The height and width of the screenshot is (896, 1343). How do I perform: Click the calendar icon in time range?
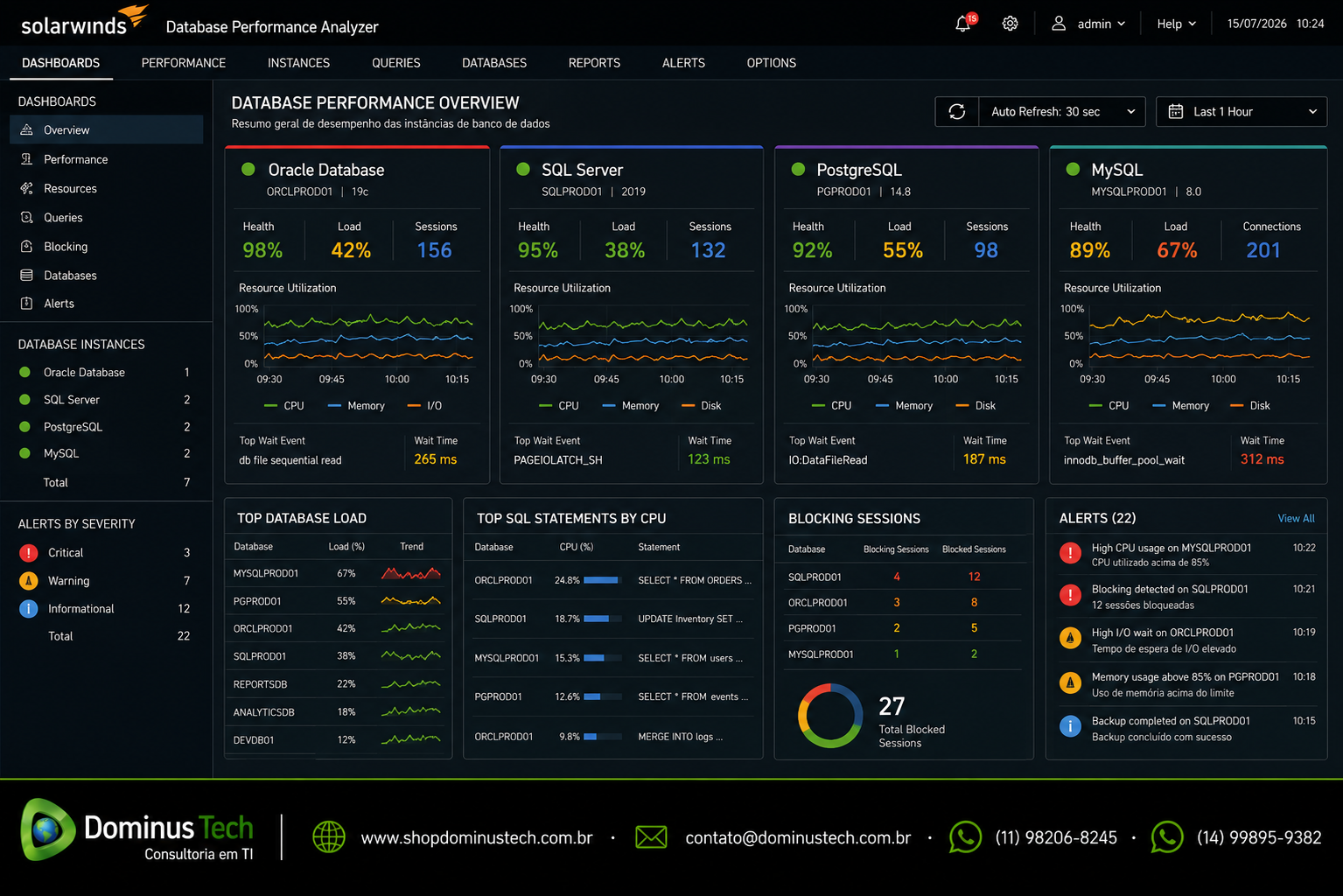[1176, 112]
